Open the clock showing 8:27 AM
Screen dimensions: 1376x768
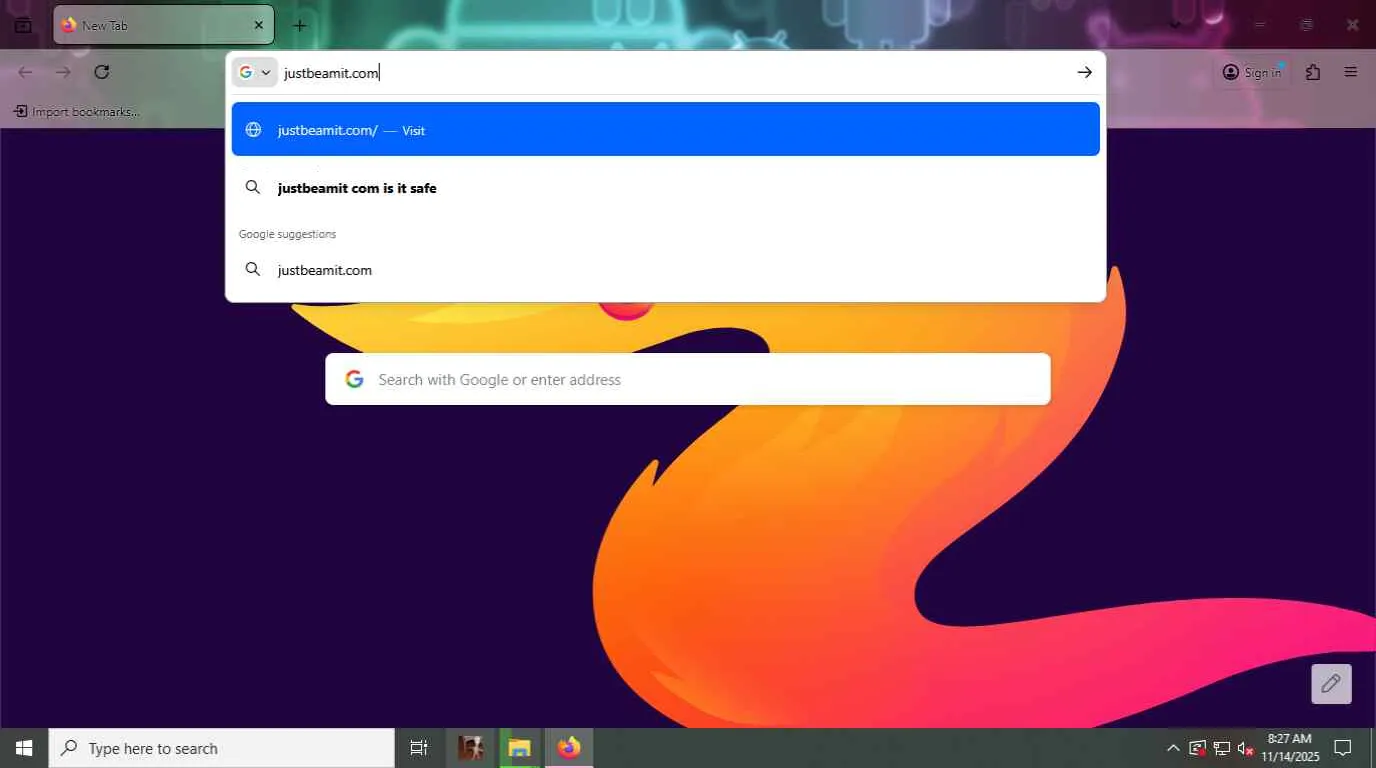(1290, 748)
